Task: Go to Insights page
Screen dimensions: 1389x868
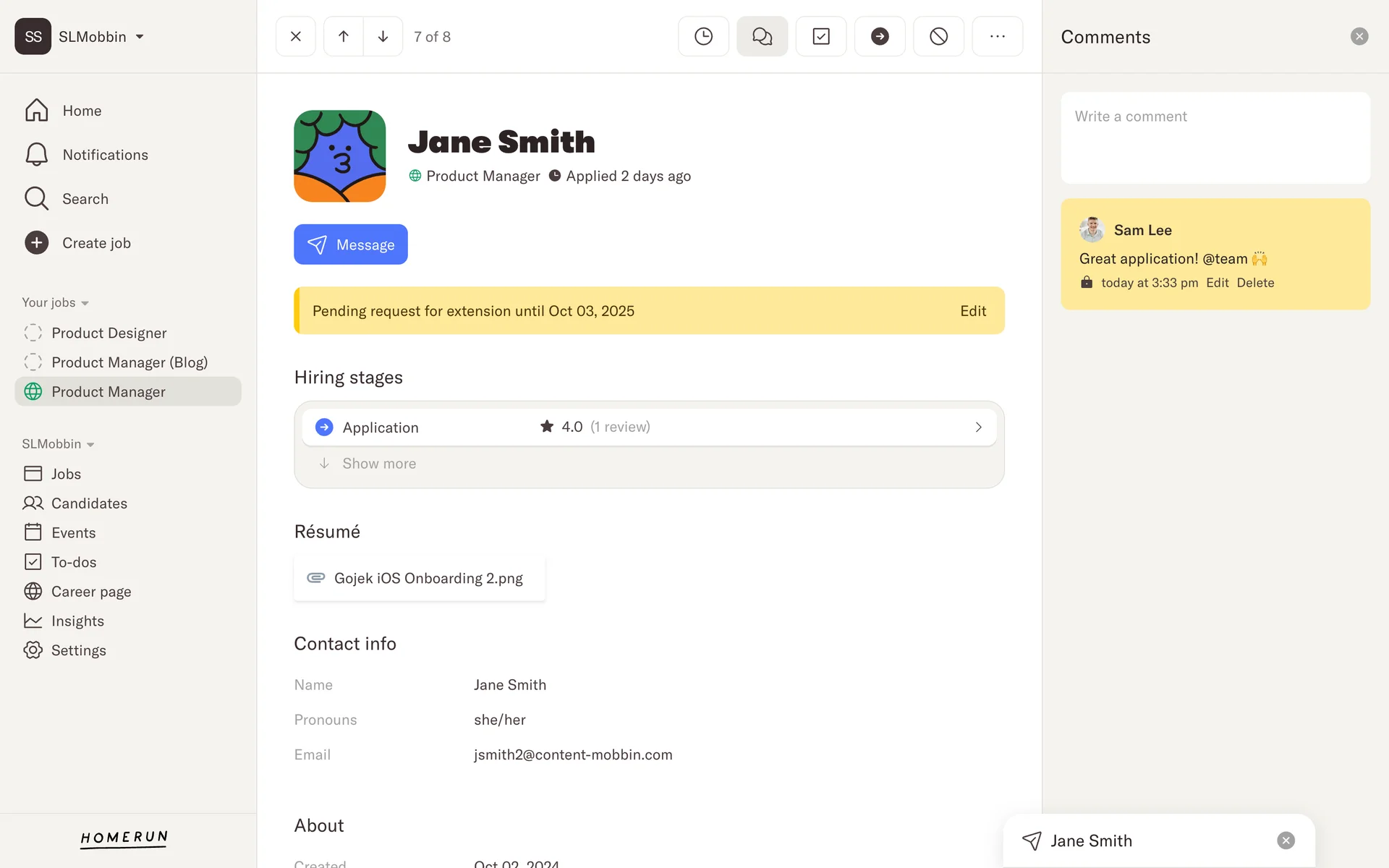Action: 77,621
